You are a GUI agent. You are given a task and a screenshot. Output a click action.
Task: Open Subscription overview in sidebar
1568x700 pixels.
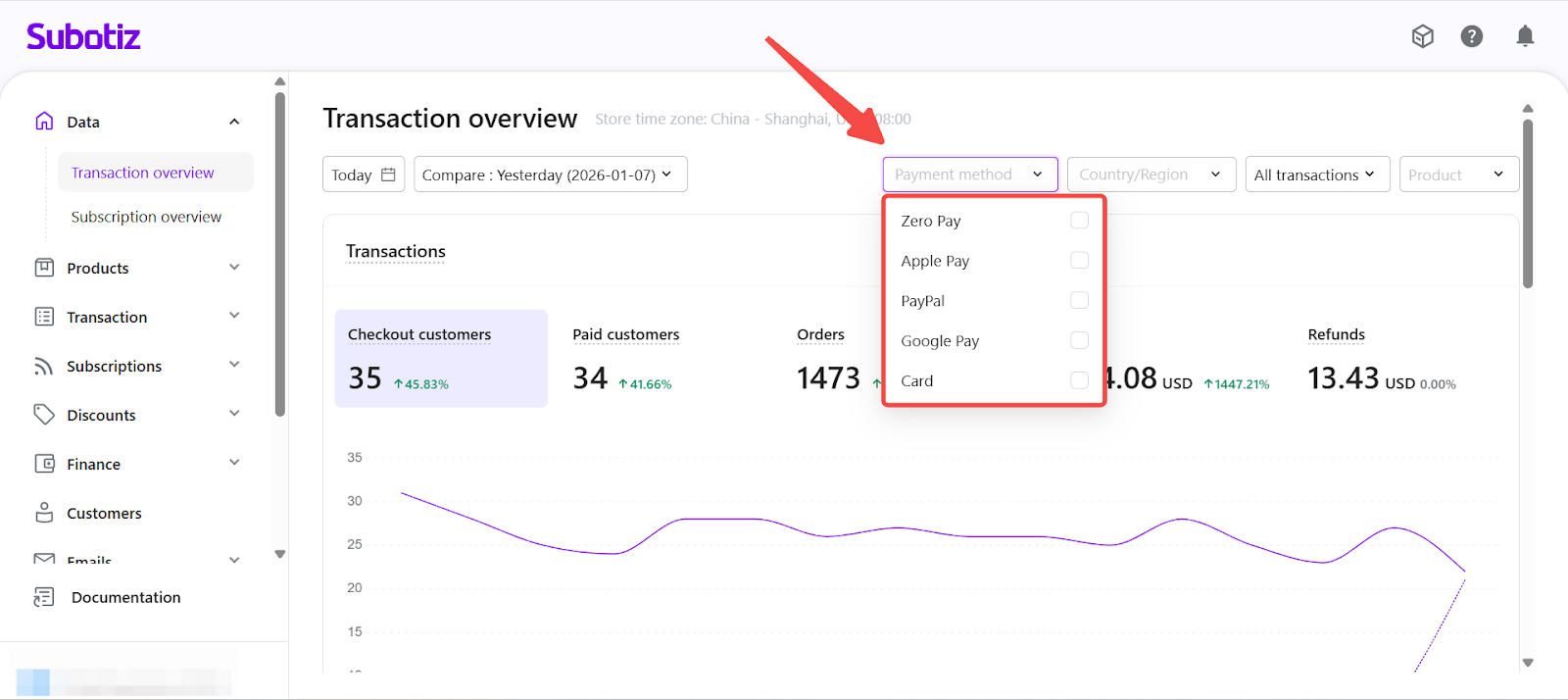146,217
